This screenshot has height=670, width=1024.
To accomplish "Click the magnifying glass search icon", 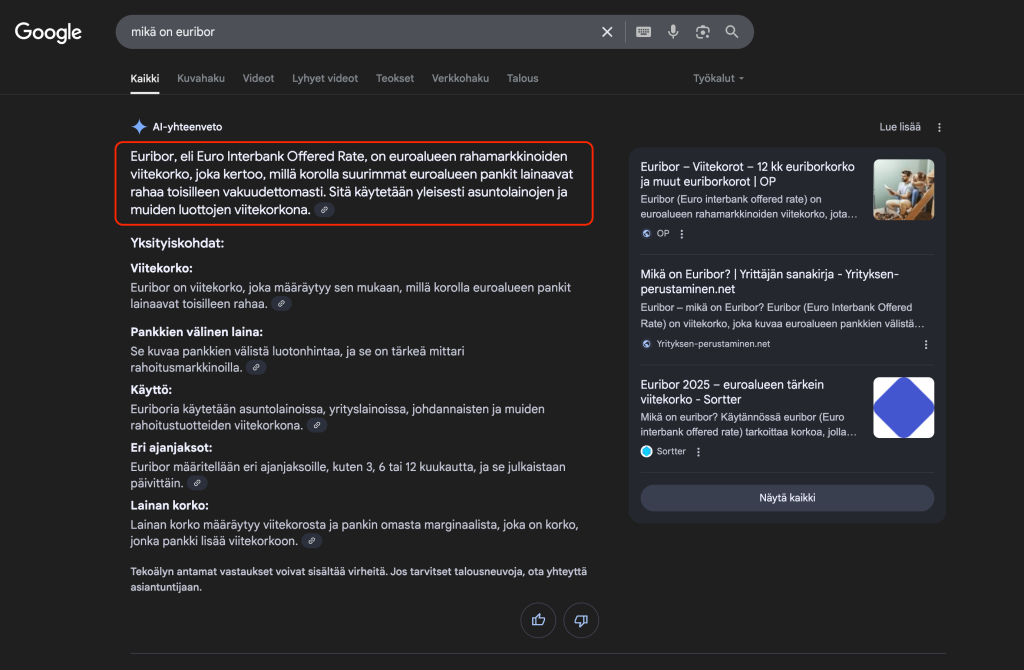I will point(732,32).
